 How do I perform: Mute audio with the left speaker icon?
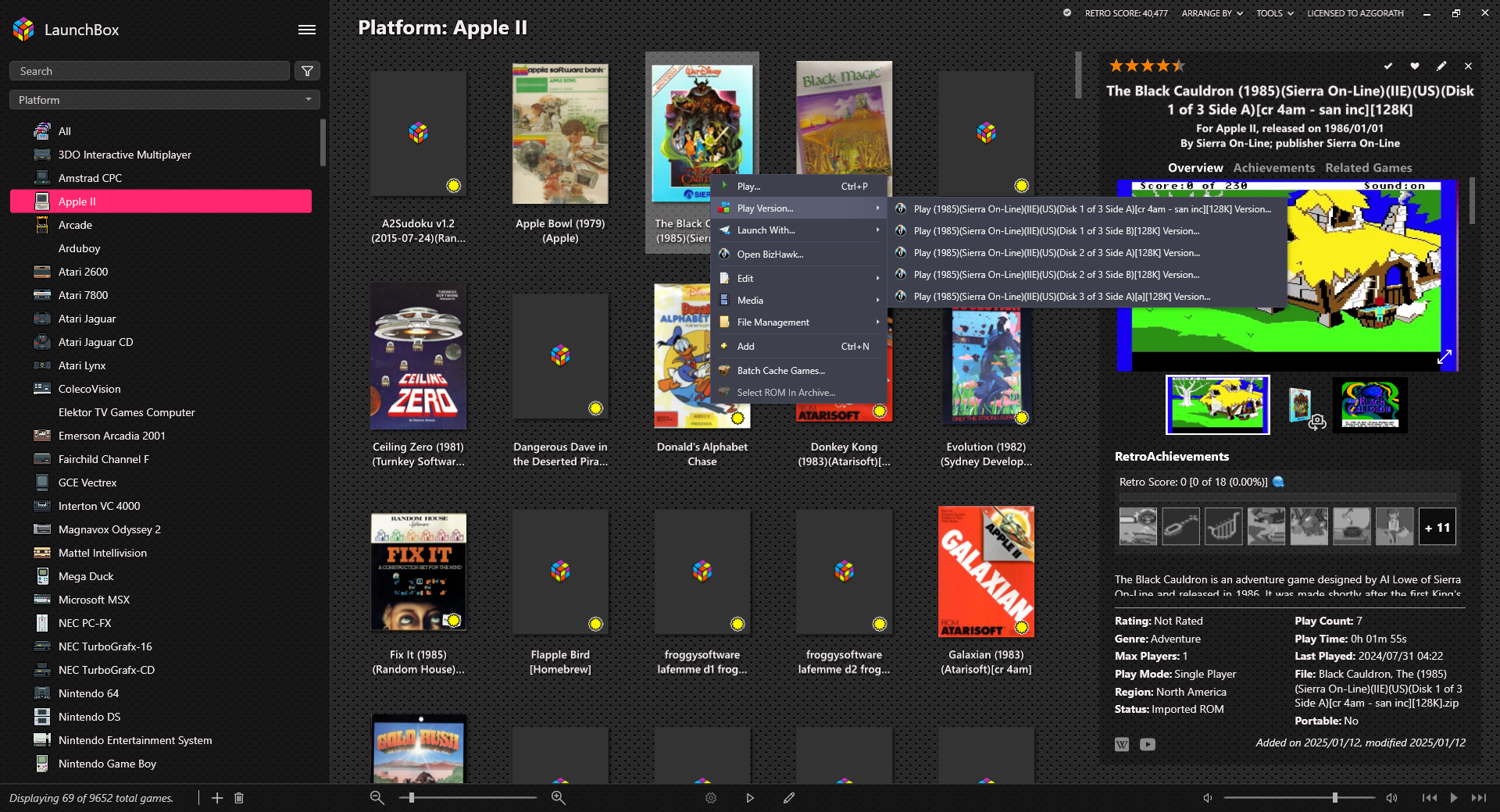(1208, 798)
